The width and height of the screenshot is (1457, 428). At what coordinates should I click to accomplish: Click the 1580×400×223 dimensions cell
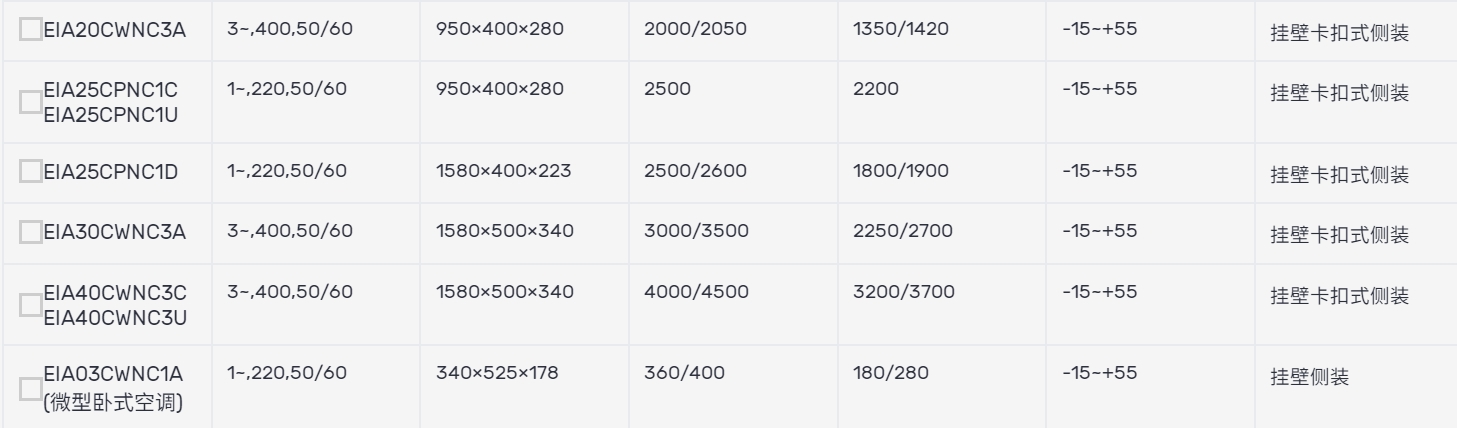coord(523,173)
